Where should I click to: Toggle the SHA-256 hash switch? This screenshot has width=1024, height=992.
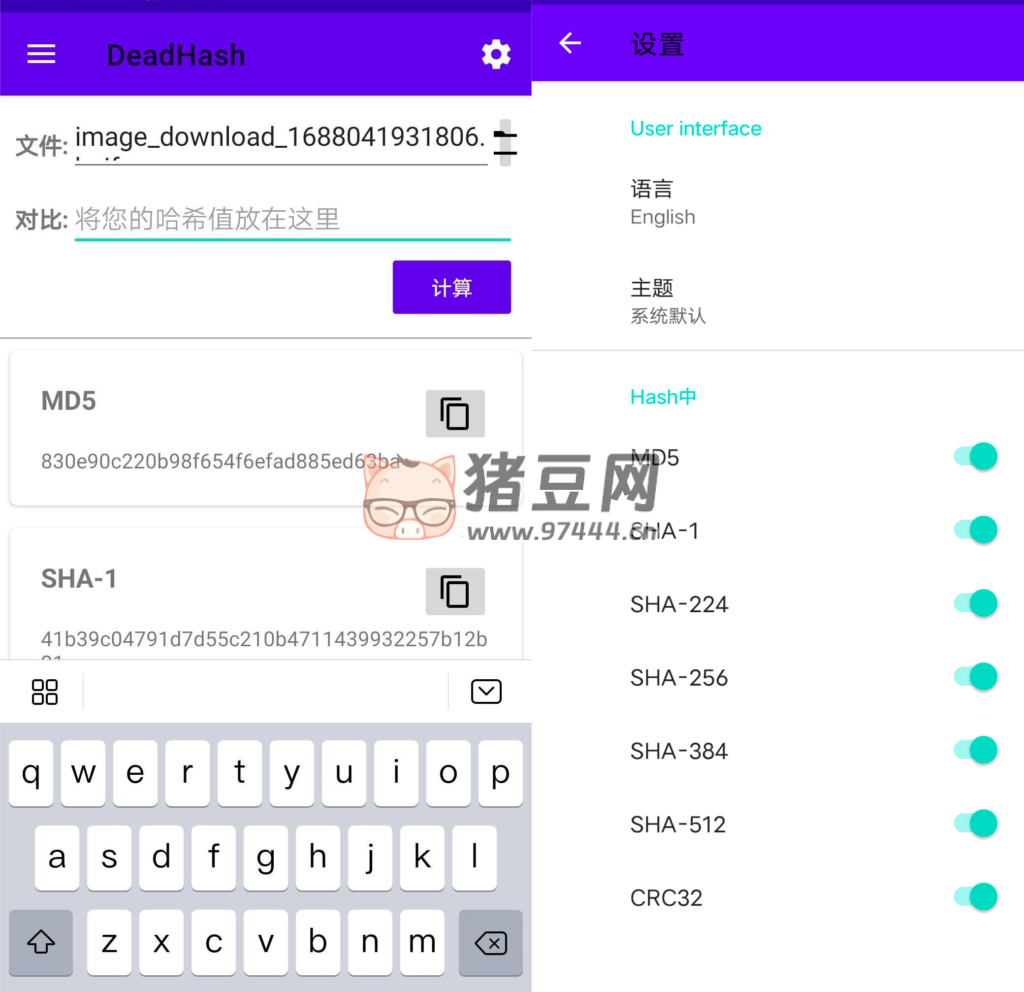pyautogui.click(x=976, y=677)
